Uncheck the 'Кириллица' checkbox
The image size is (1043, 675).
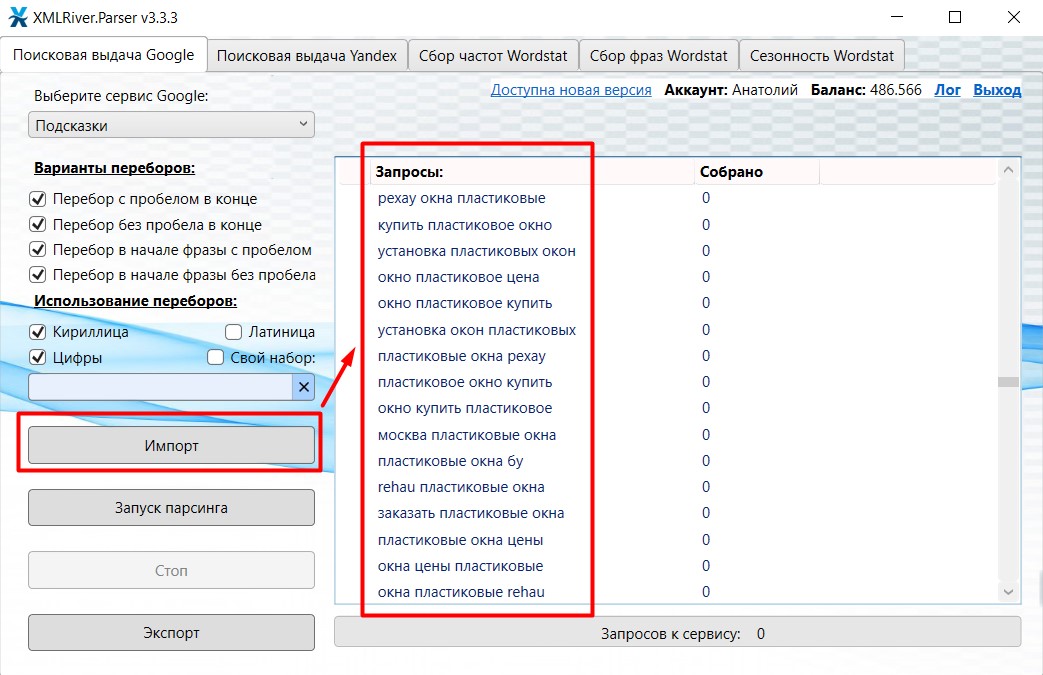(39, 332)
